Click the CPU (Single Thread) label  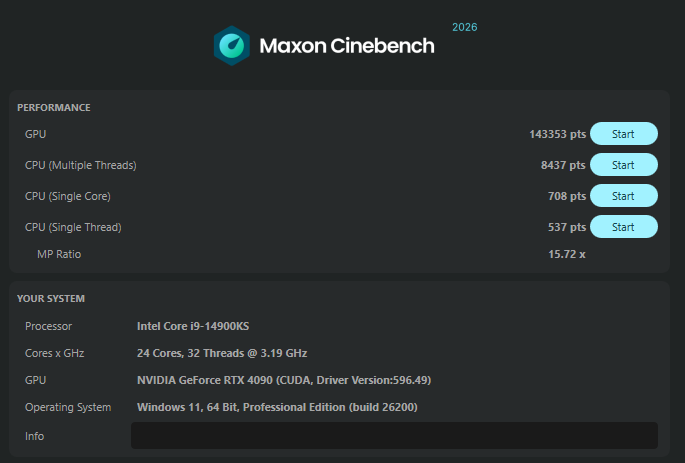pyautogui.click(x=73, y=227)
